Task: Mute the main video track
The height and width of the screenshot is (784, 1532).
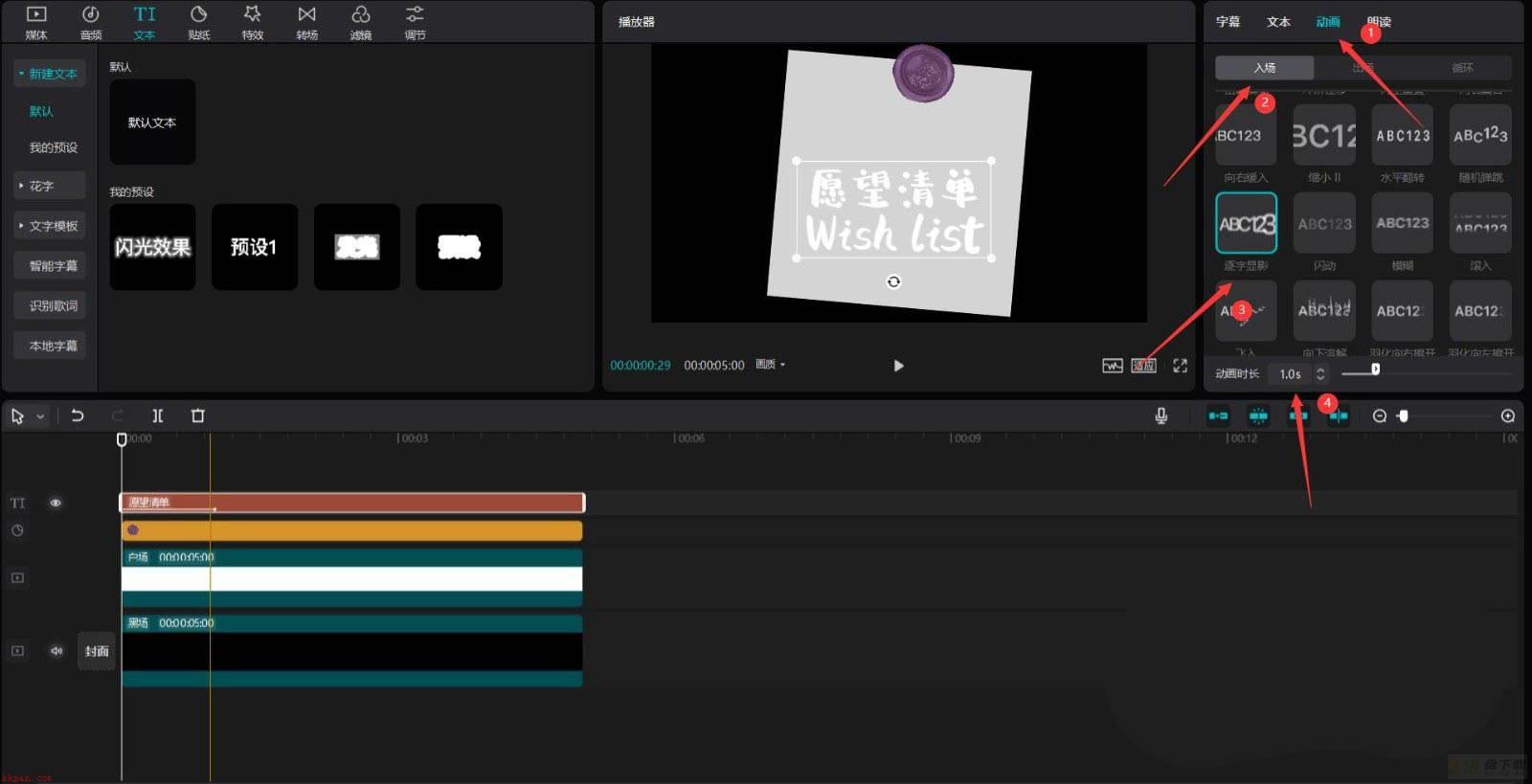Action: tap(56, 651)
